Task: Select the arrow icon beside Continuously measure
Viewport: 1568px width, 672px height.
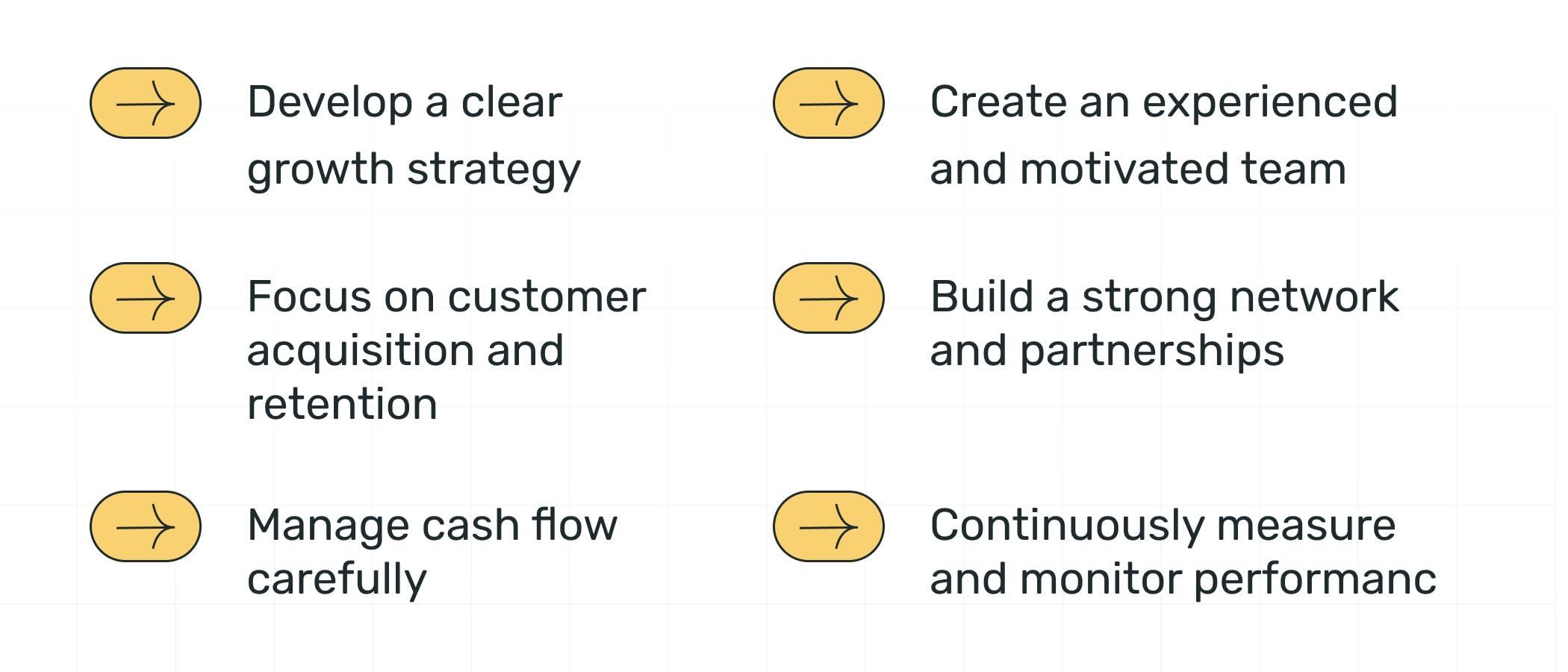Action: 828,526
